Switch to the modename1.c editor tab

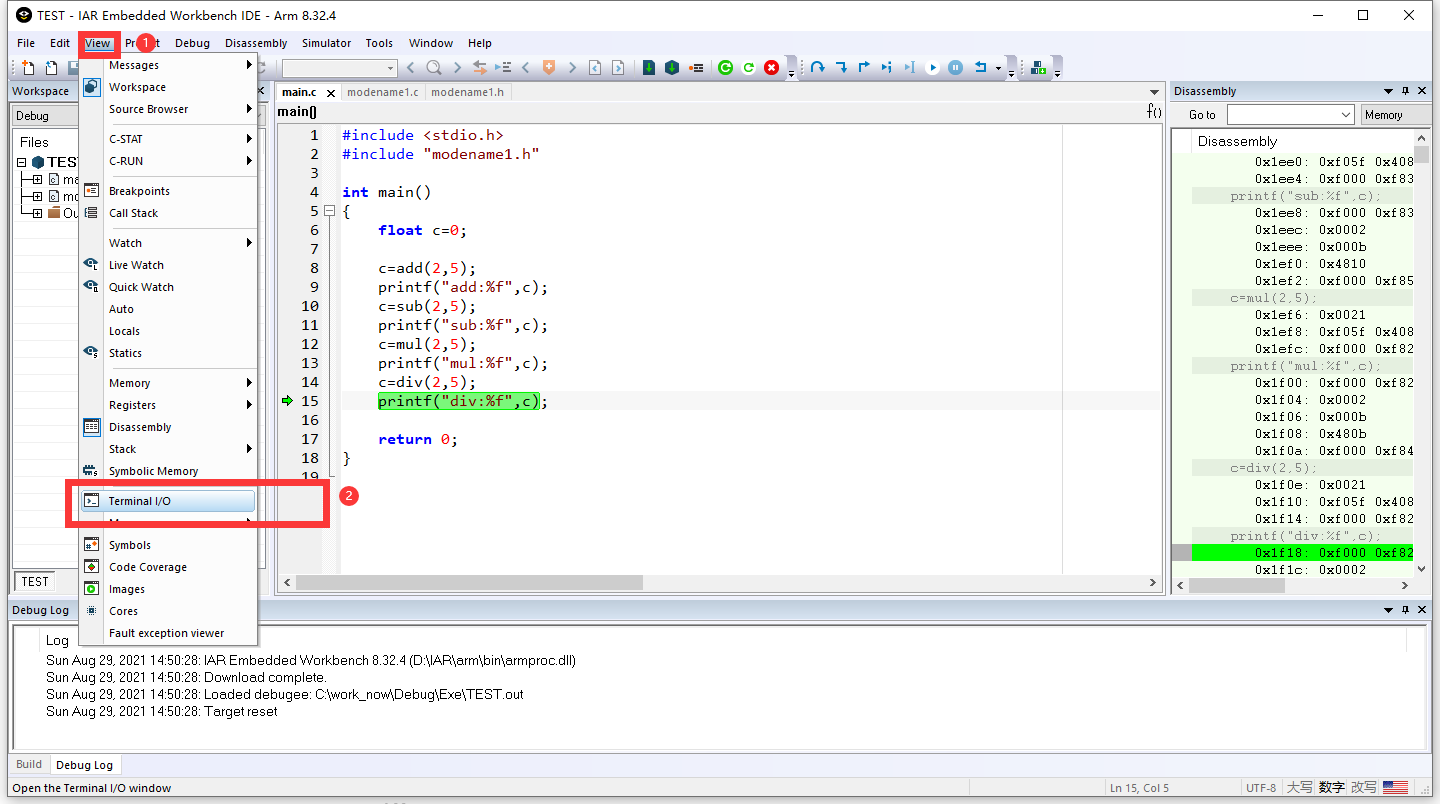pyautogui.click(x=383, y=92)
